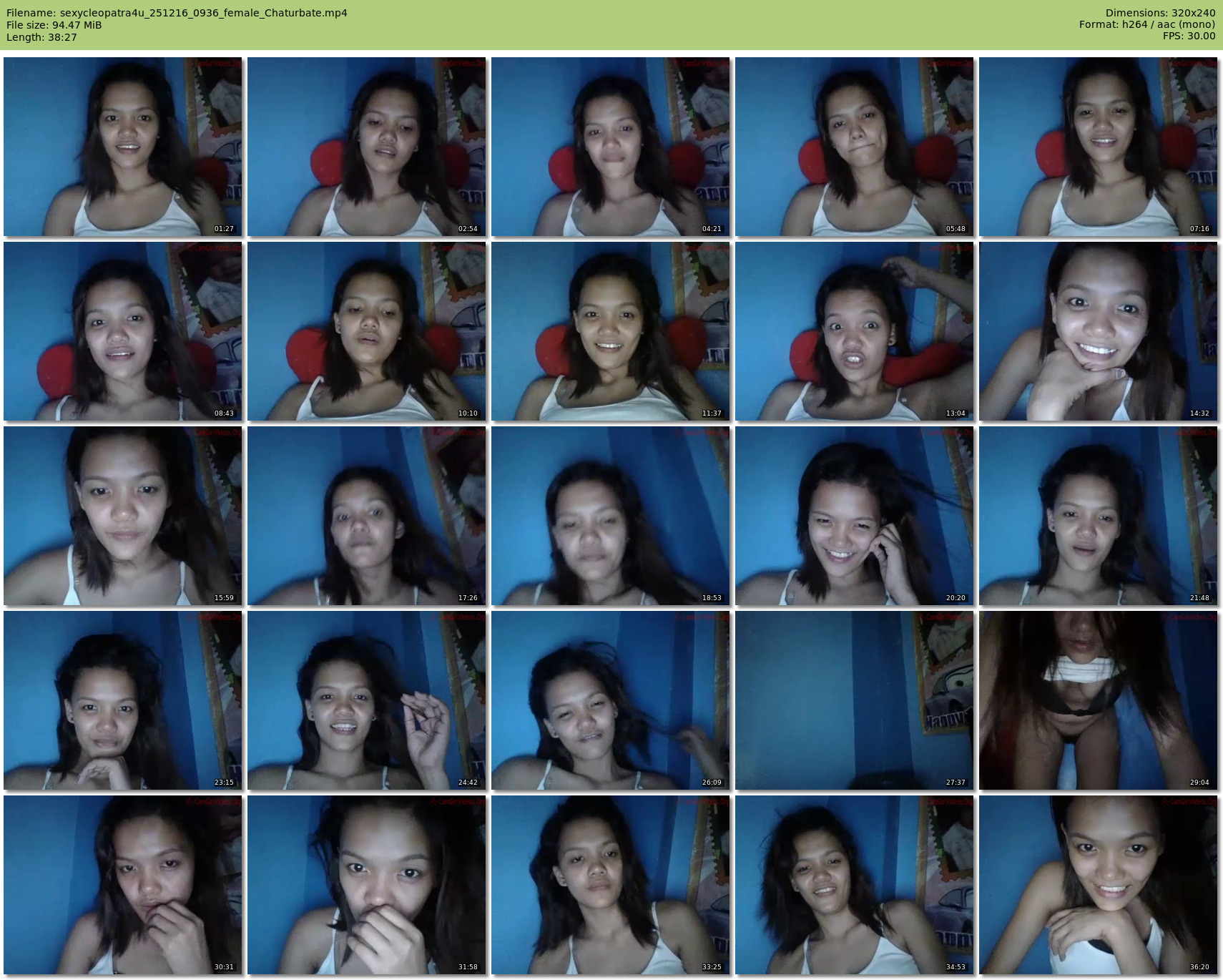The image size is (1223, 980).
Task: Select the thumbnail marked 08:43
Action: click(123, 331)
